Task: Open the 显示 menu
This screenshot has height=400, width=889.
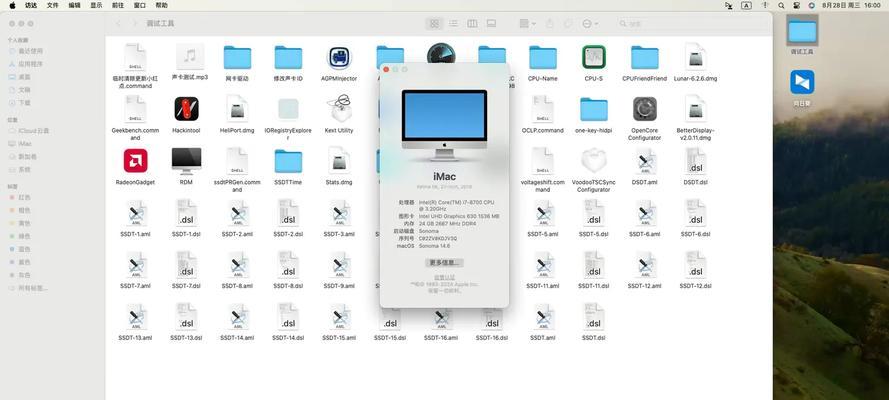Action: pyautogui.click(x=96, y=5)
